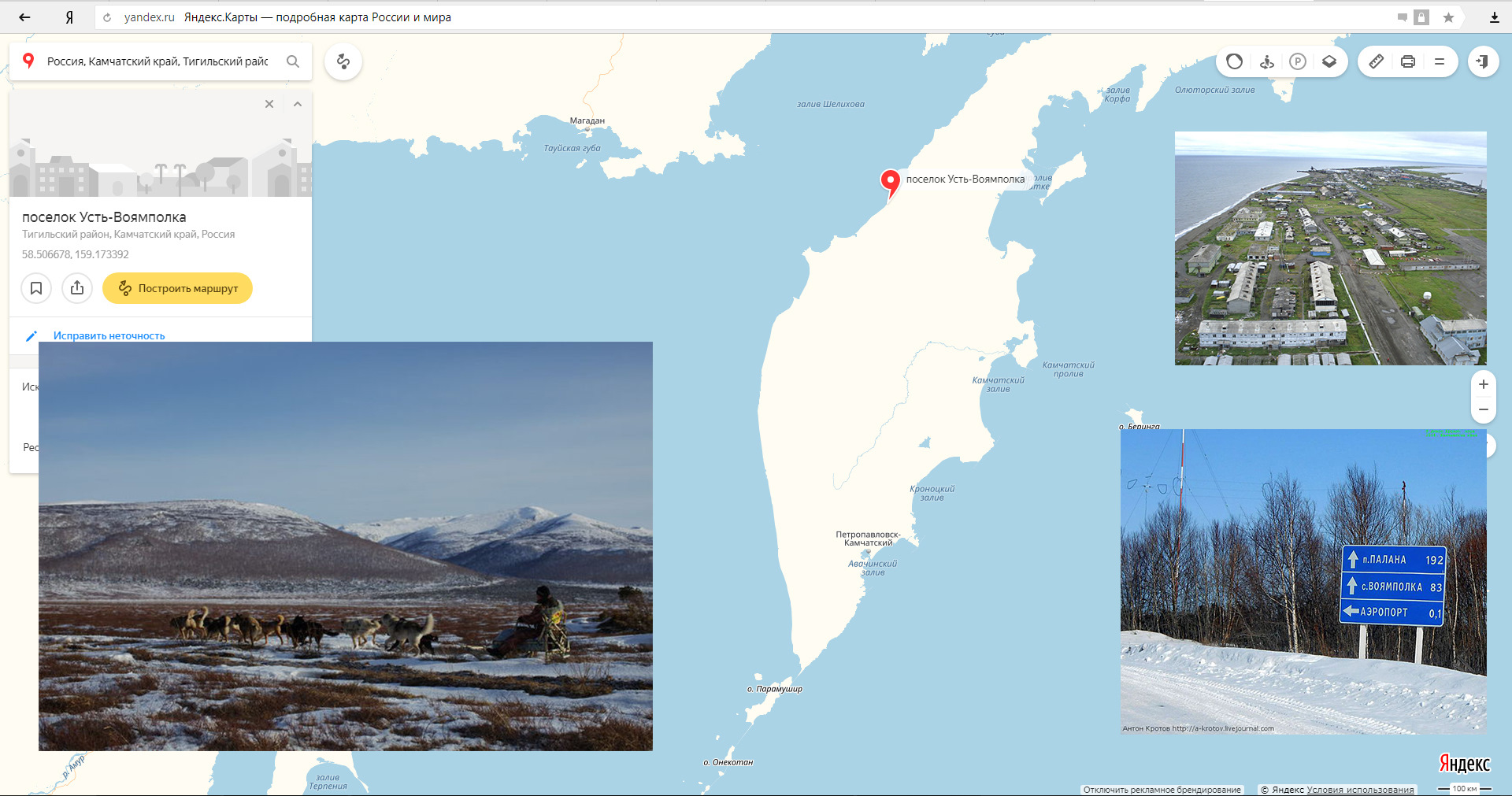
Task: Toggle the parking P layer icon
Action: click(x=1298, y=61)
